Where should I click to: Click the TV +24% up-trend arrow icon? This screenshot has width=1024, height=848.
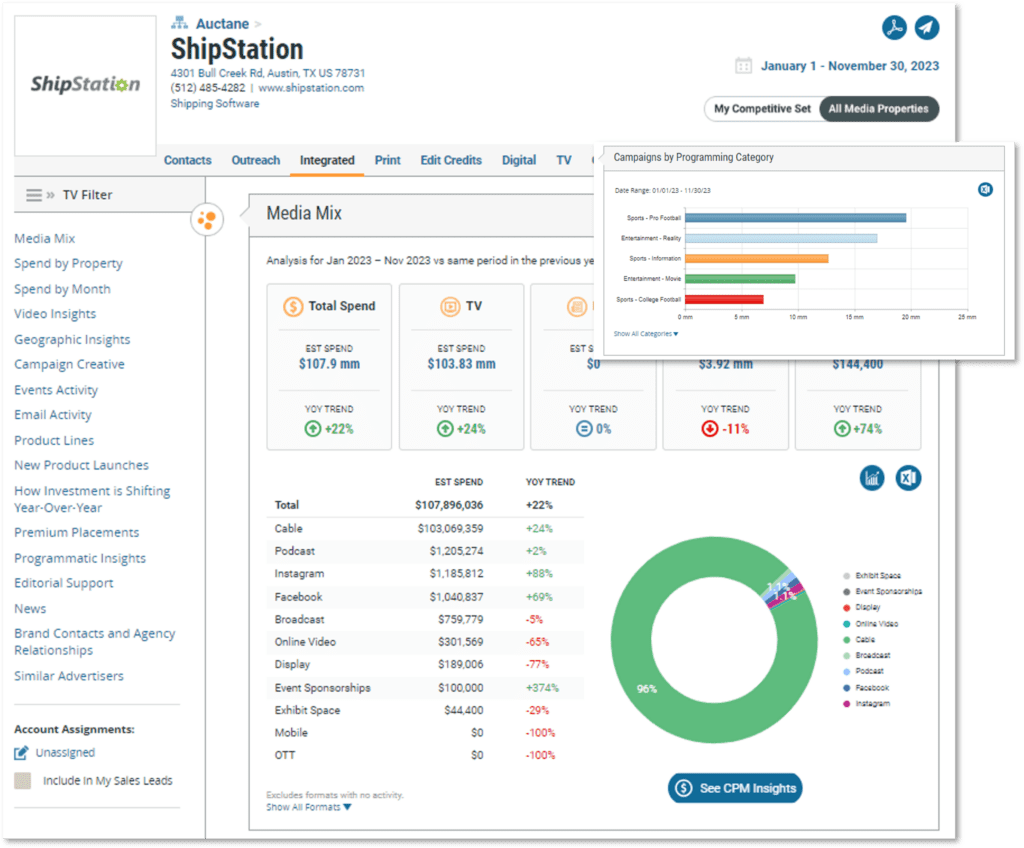pyautogui.click(x=445, y=429)
